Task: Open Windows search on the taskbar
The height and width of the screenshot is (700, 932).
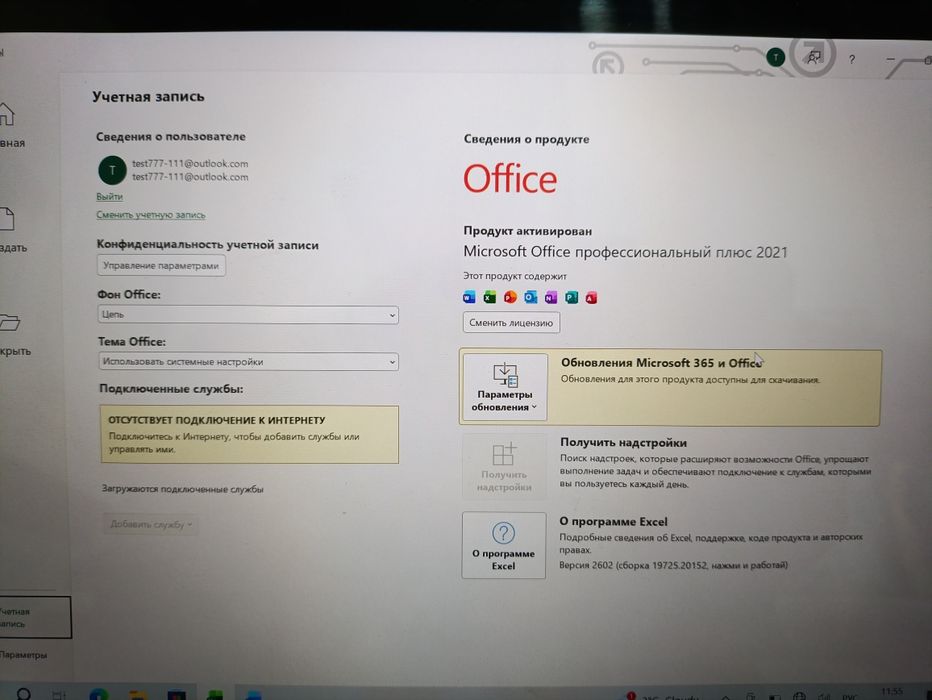Action: coord(24,693)
